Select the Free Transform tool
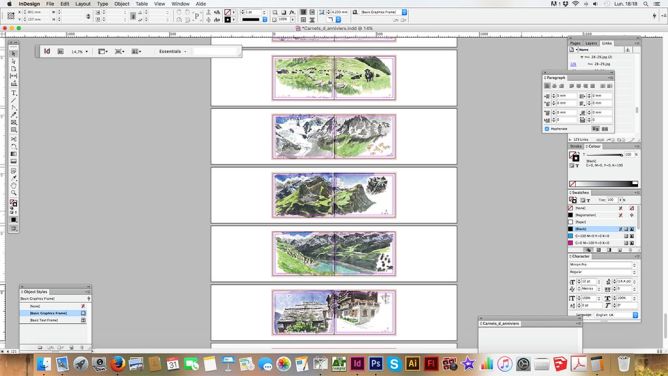 click(14, 146)
